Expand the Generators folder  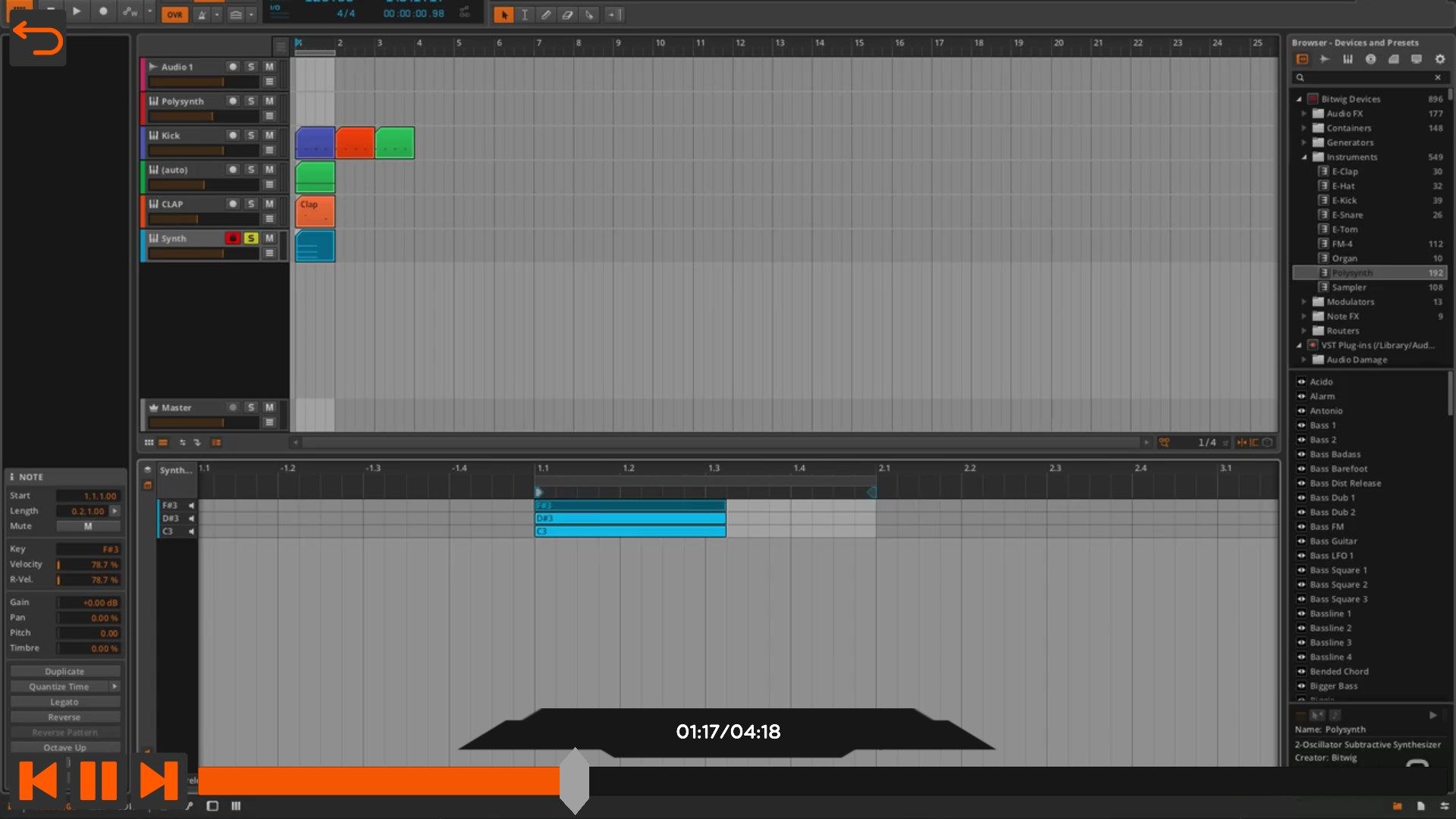click(x=1304, y=143)
